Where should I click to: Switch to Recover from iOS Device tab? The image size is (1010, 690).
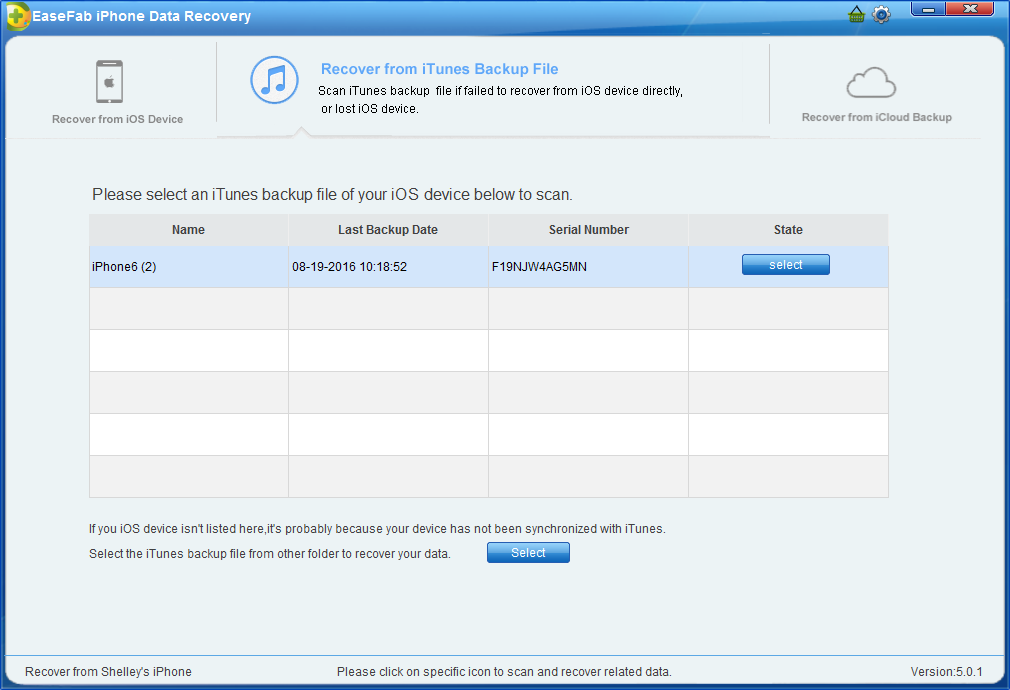click(117, 119)
